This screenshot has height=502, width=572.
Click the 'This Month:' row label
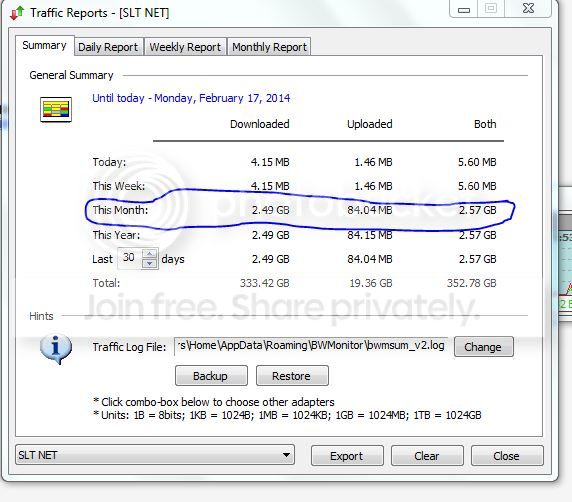point(120,210)
